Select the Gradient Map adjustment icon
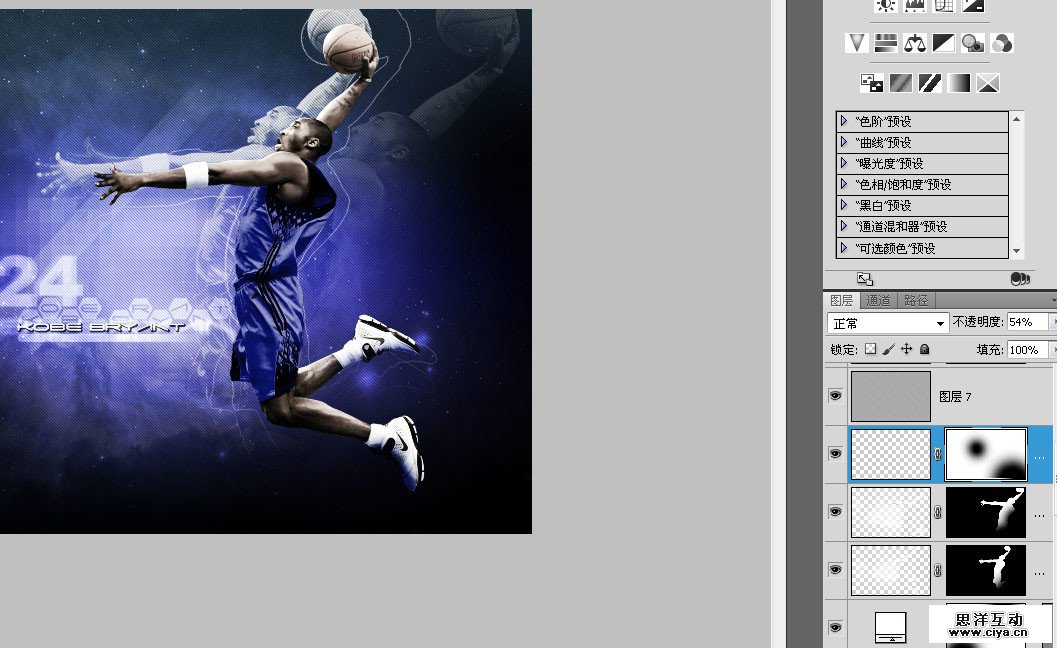 (957, 83)
